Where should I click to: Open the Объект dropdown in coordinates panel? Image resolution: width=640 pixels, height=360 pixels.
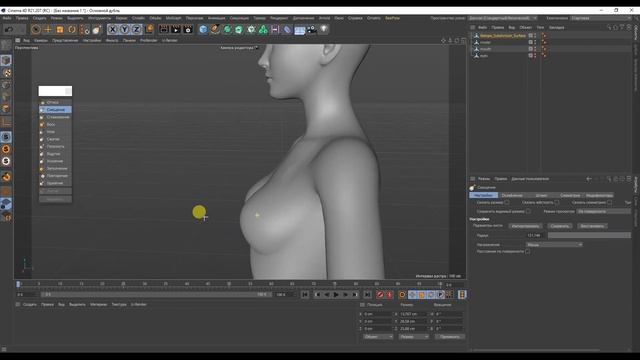(378, 337)
